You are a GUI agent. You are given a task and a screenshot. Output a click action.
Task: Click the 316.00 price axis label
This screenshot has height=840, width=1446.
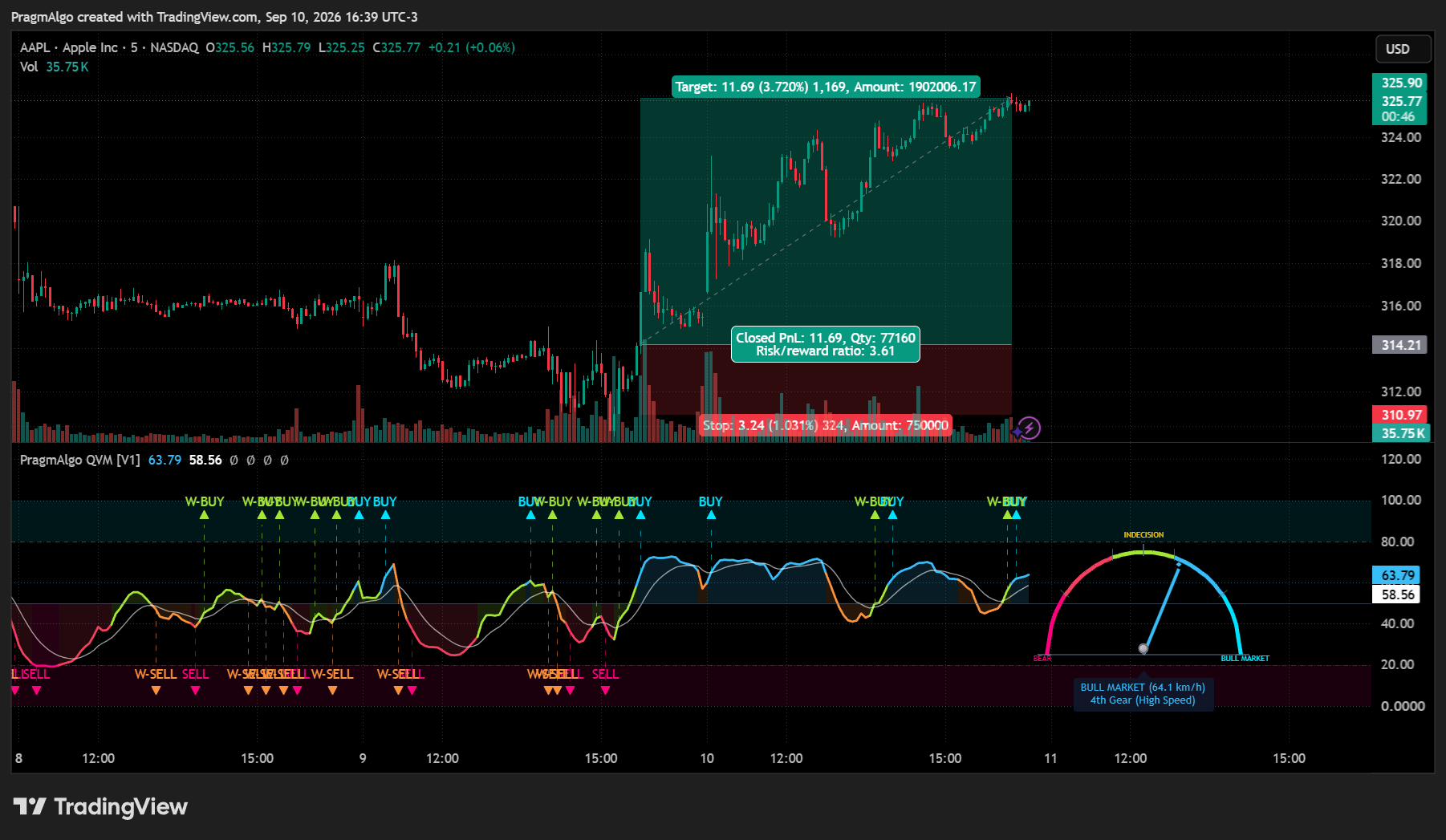pos(1401,306)
